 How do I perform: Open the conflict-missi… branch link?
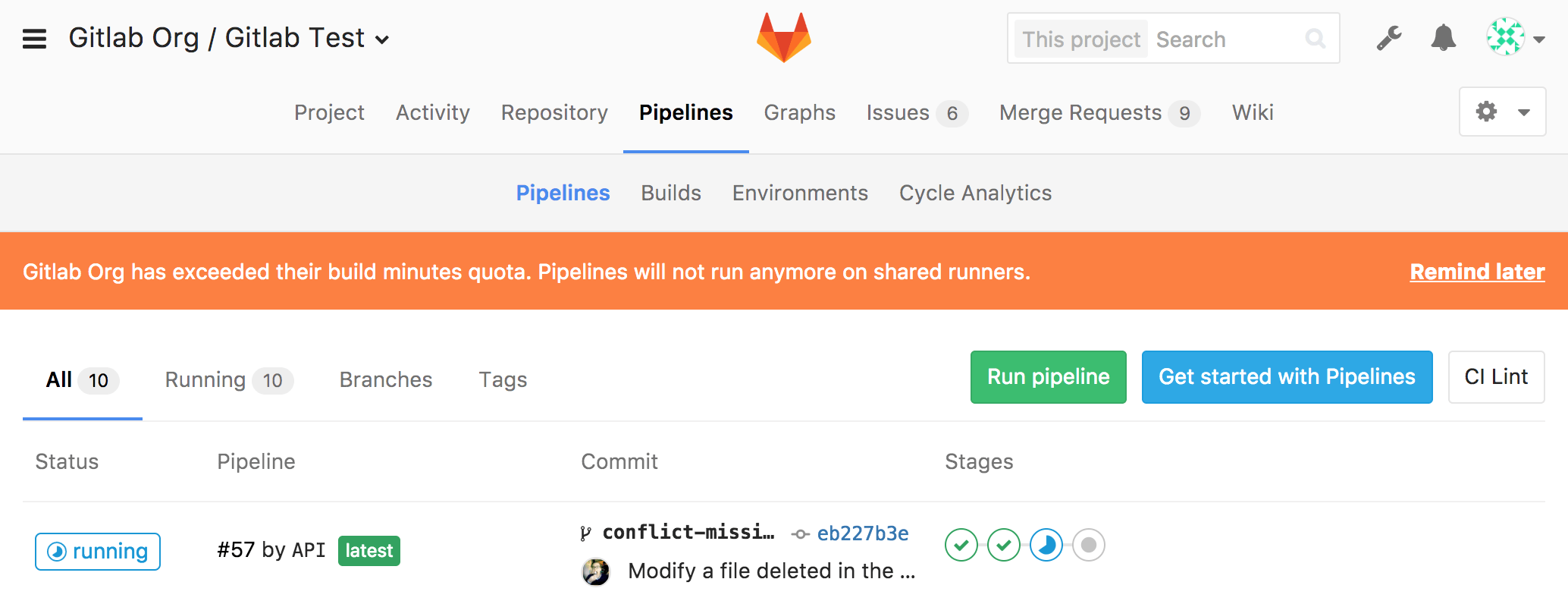(688, 533)
